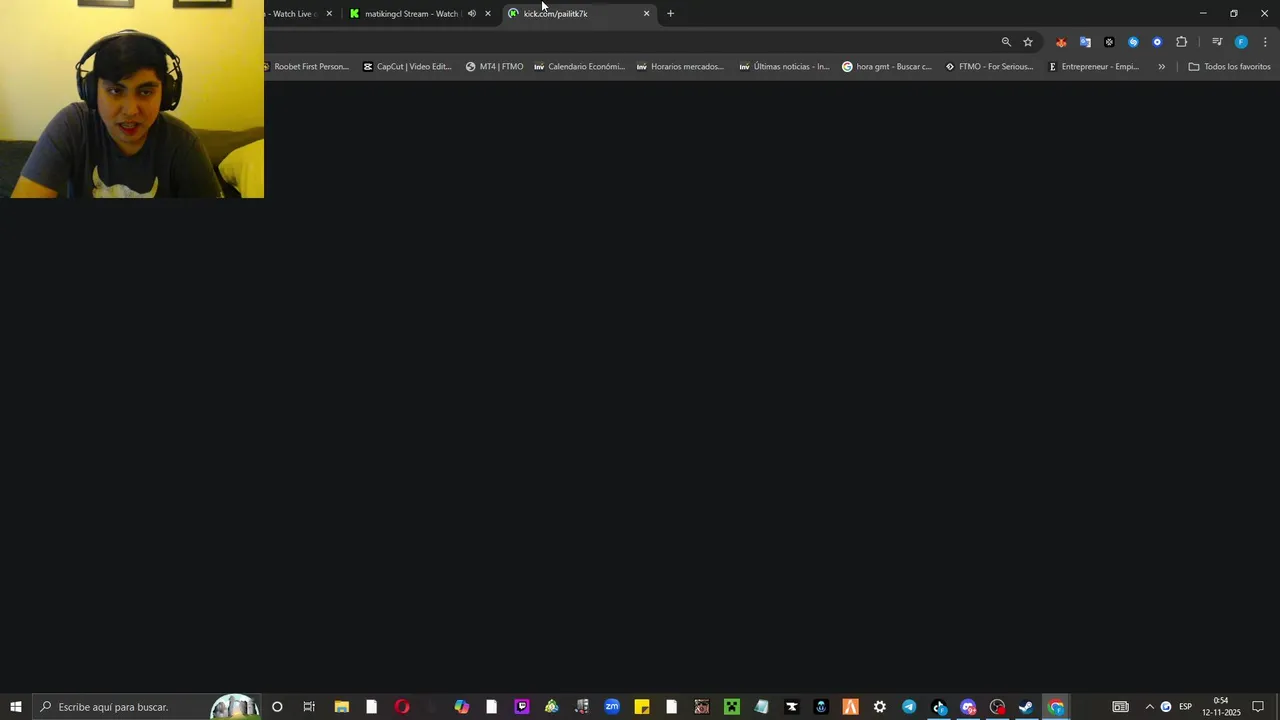Image resolution: width=1280 pixels, height=720 pixels.
Task: Open the Calendario Económico bookmark
Action: 579,67
